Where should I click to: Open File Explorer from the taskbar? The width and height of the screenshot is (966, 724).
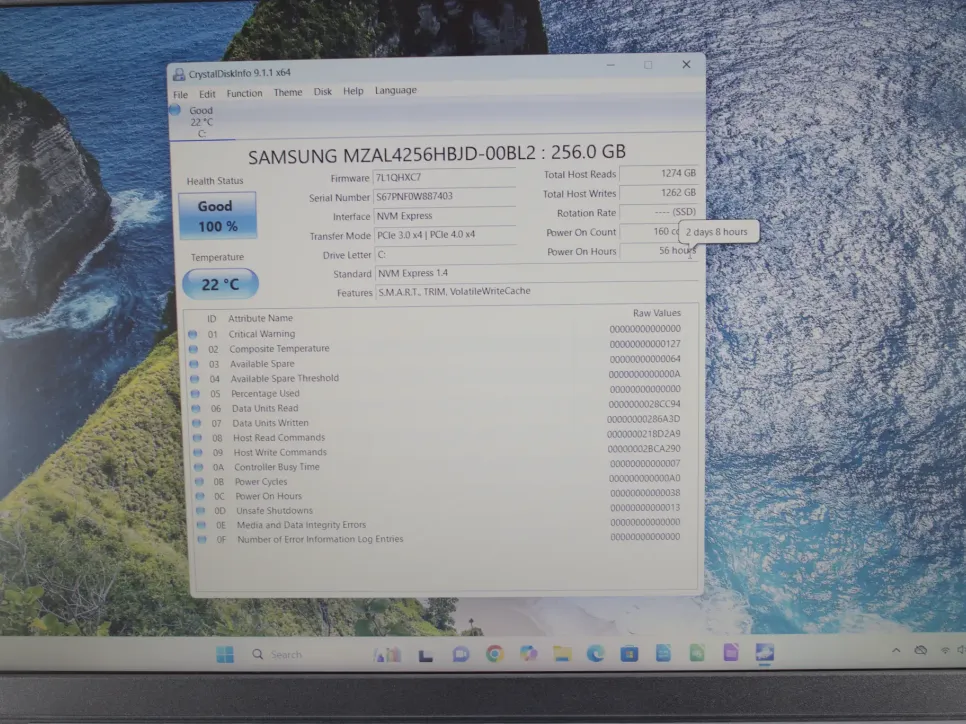pos(562,653)
